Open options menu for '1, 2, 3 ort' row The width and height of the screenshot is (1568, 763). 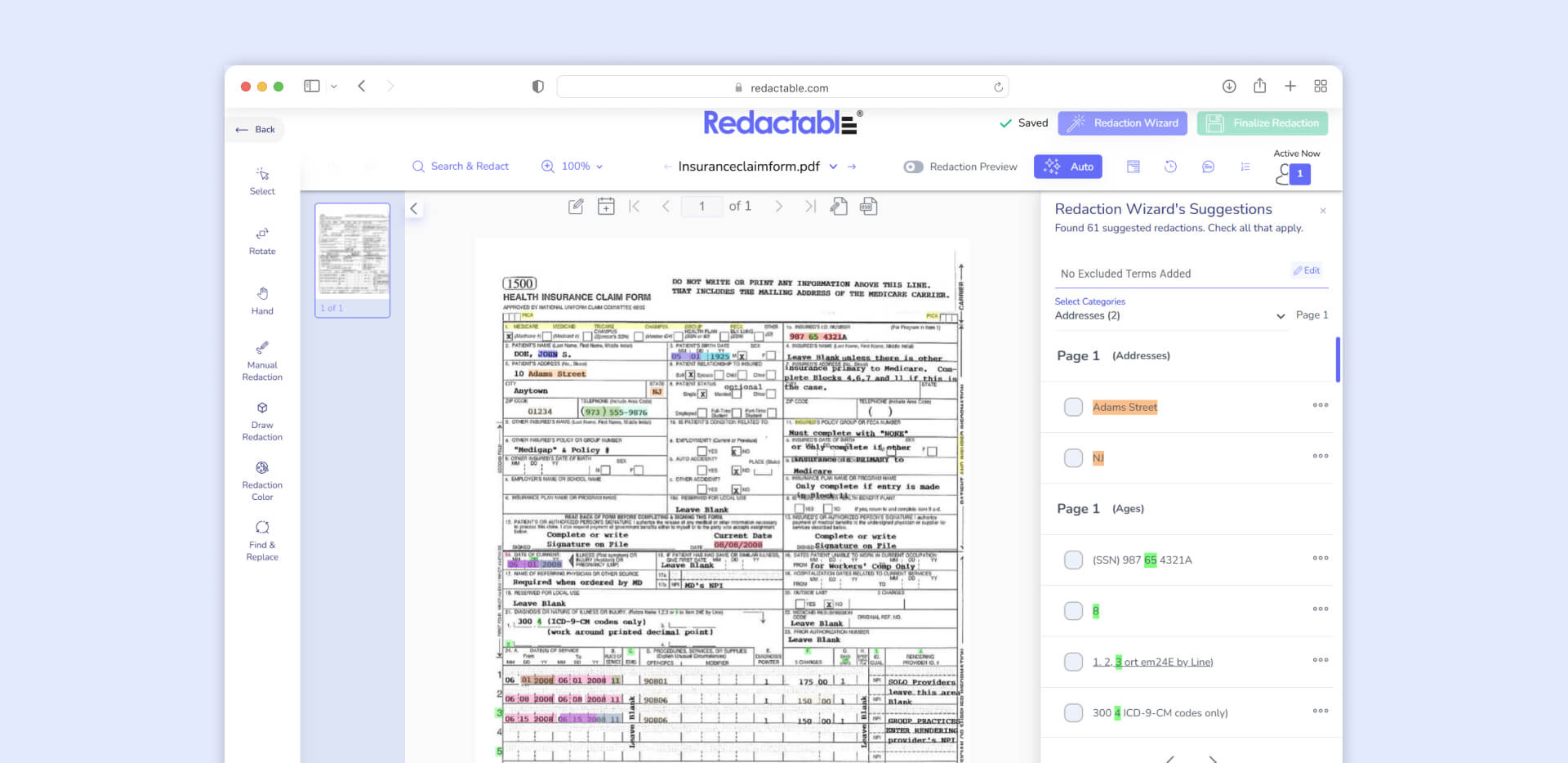pyautogui.click(x=1321, y=660)
